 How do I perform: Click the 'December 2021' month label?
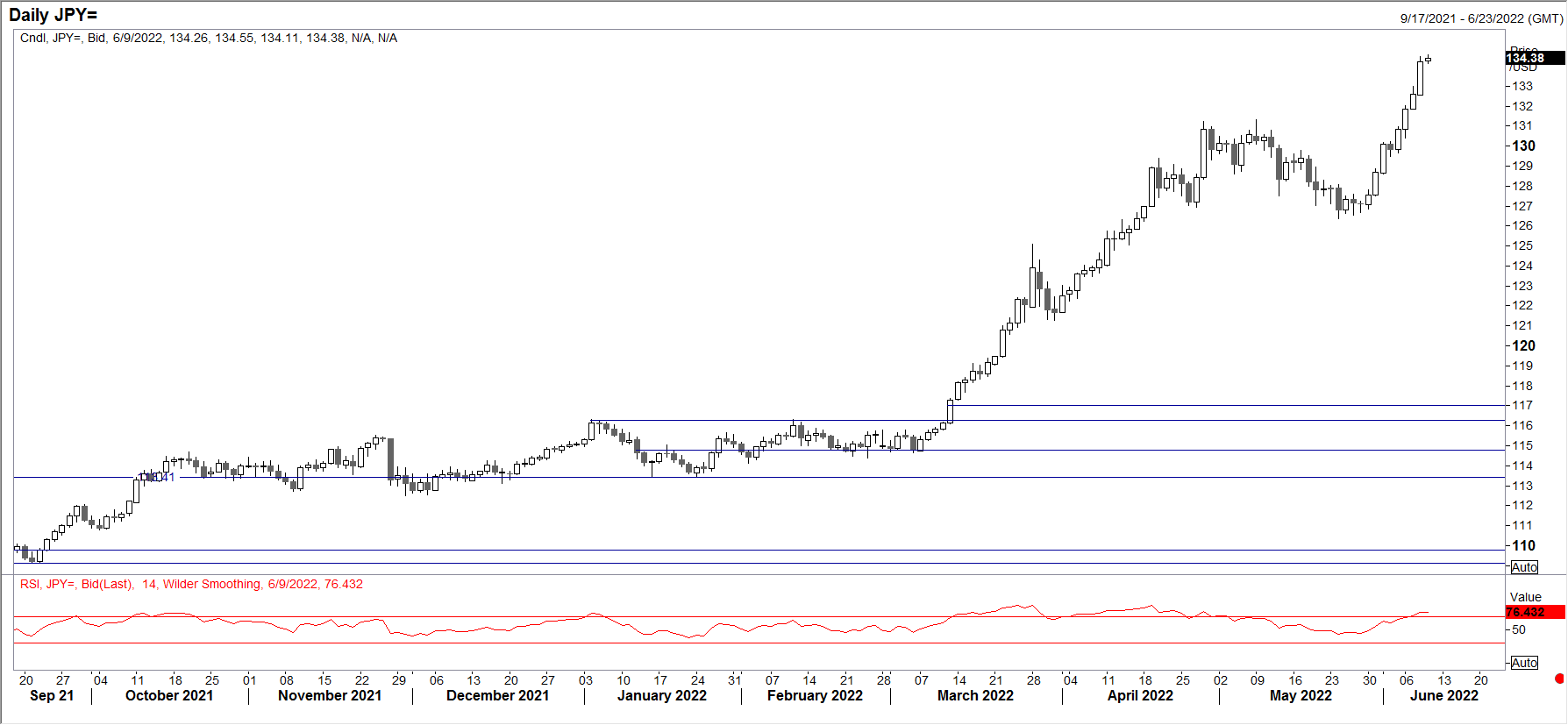497,695
